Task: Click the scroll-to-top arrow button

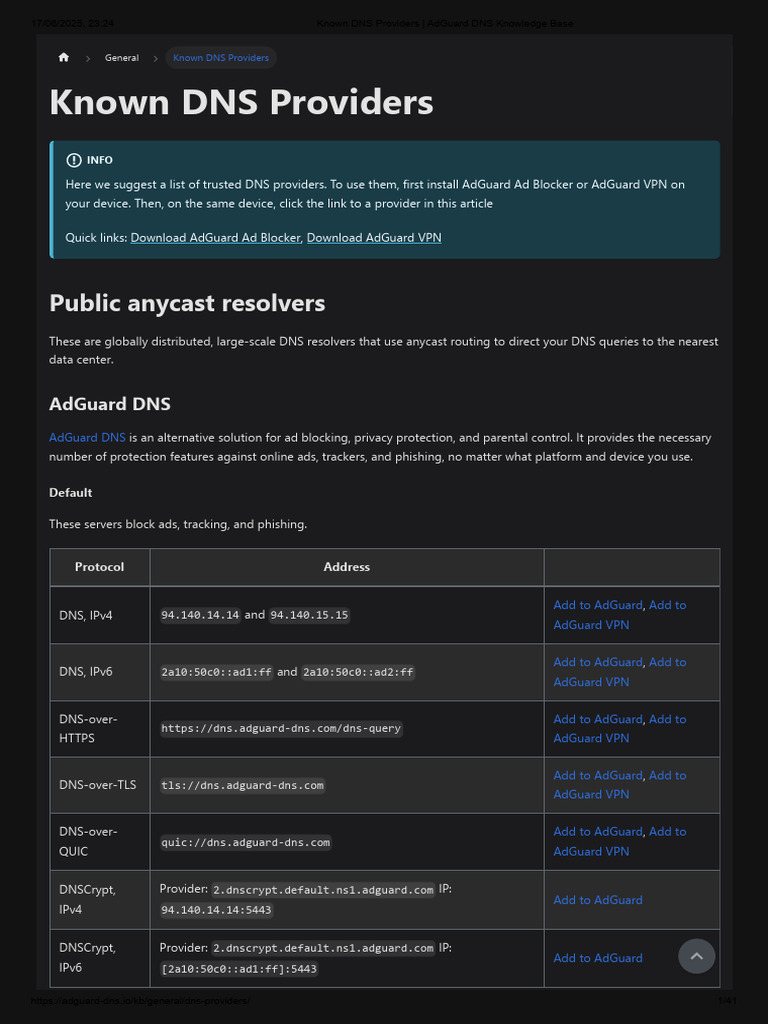Action: [x=696, y=956]
